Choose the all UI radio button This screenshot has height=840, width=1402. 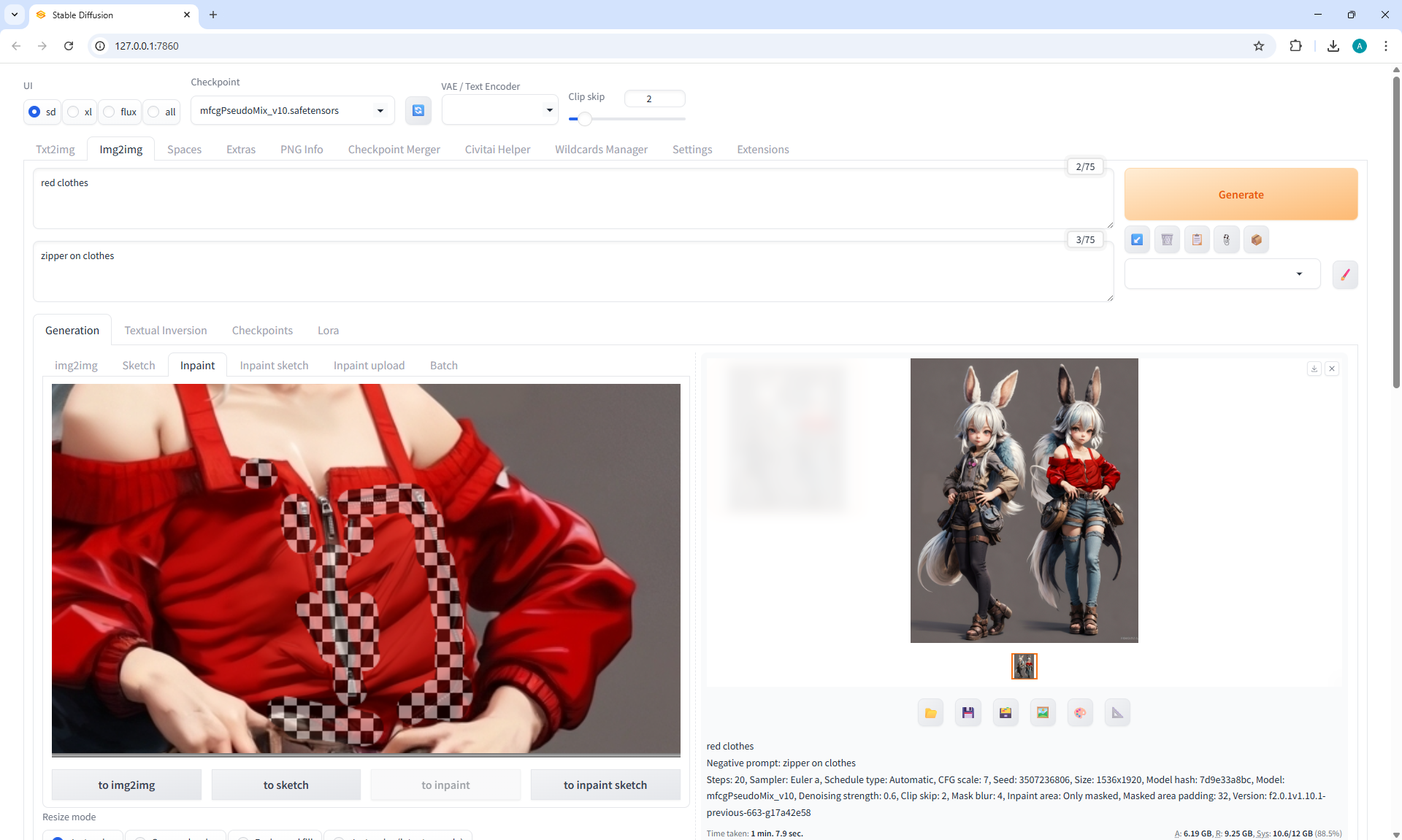click(154, 112)
